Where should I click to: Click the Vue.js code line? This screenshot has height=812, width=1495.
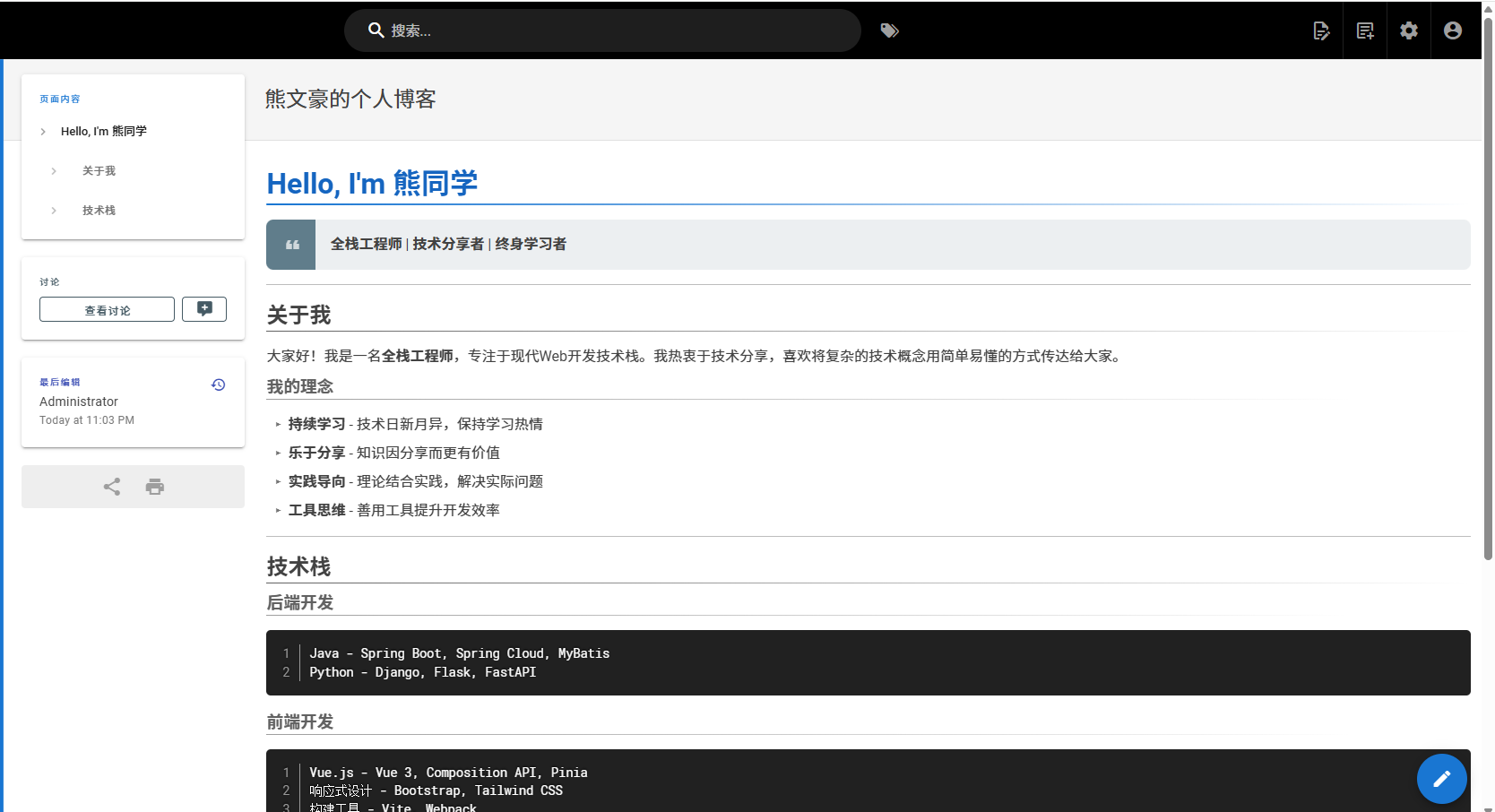click(x=449, y=773)
